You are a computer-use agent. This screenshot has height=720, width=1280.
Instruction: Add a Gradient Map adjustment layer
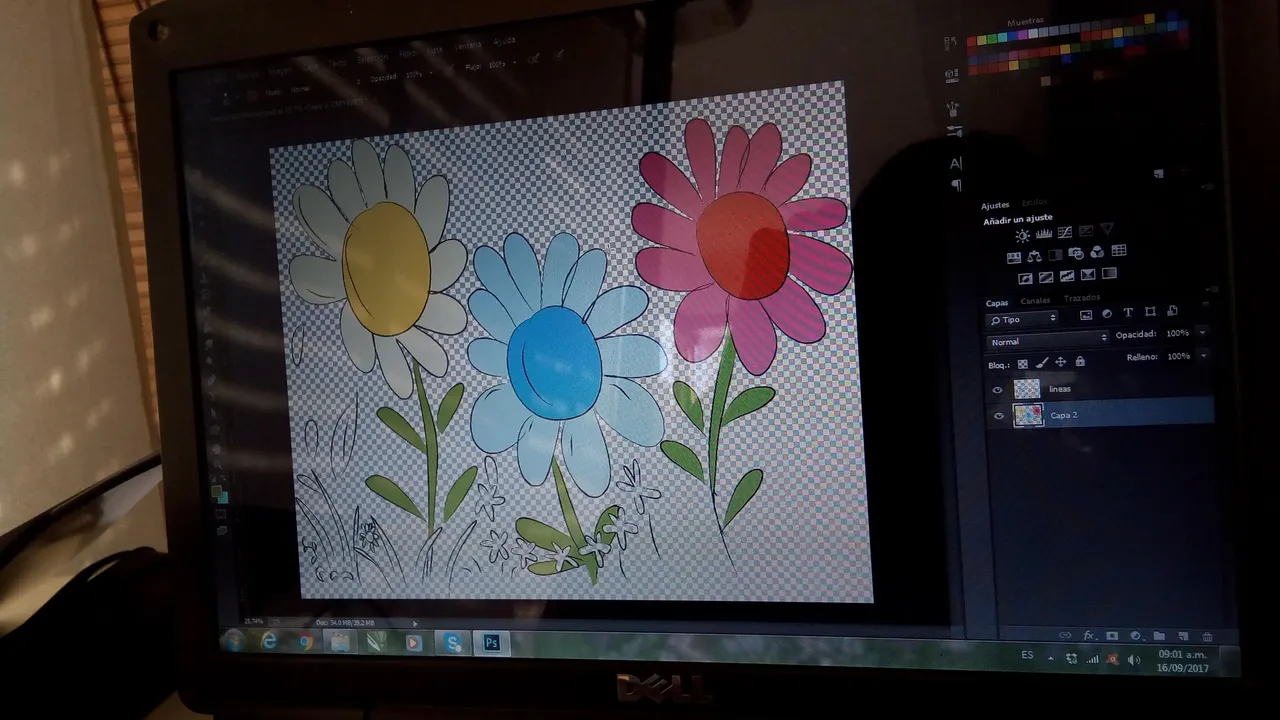(1109, 274)
